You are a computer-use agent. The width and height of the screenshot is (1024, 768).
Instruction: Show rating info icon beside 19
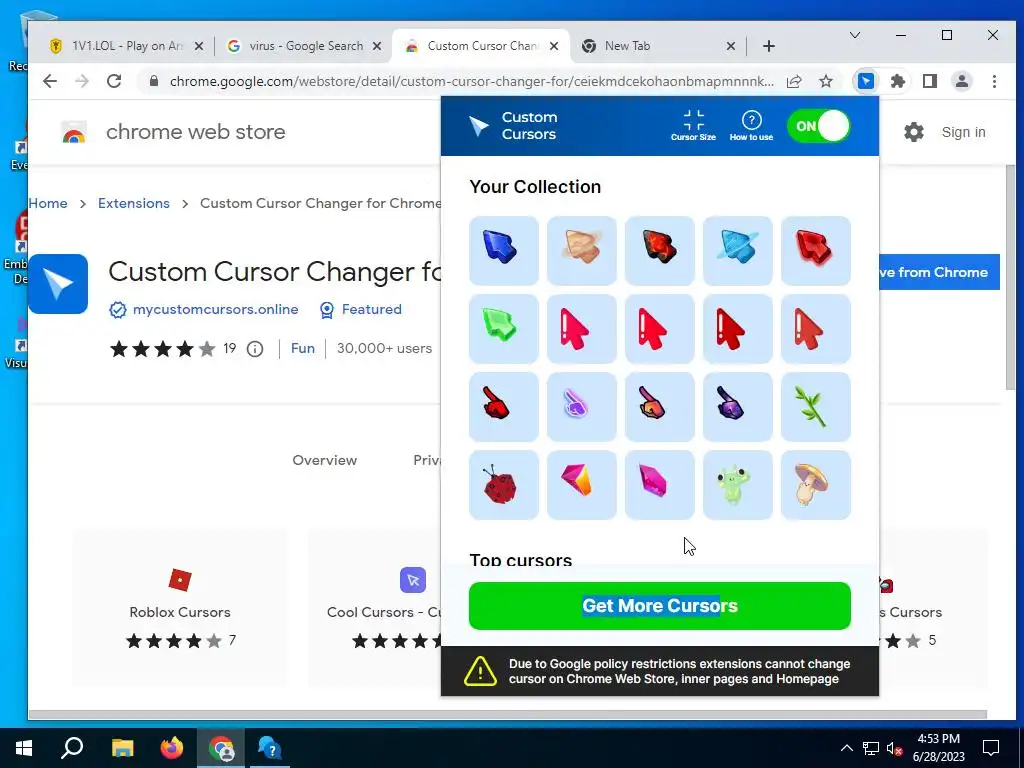tap(255, 349)
